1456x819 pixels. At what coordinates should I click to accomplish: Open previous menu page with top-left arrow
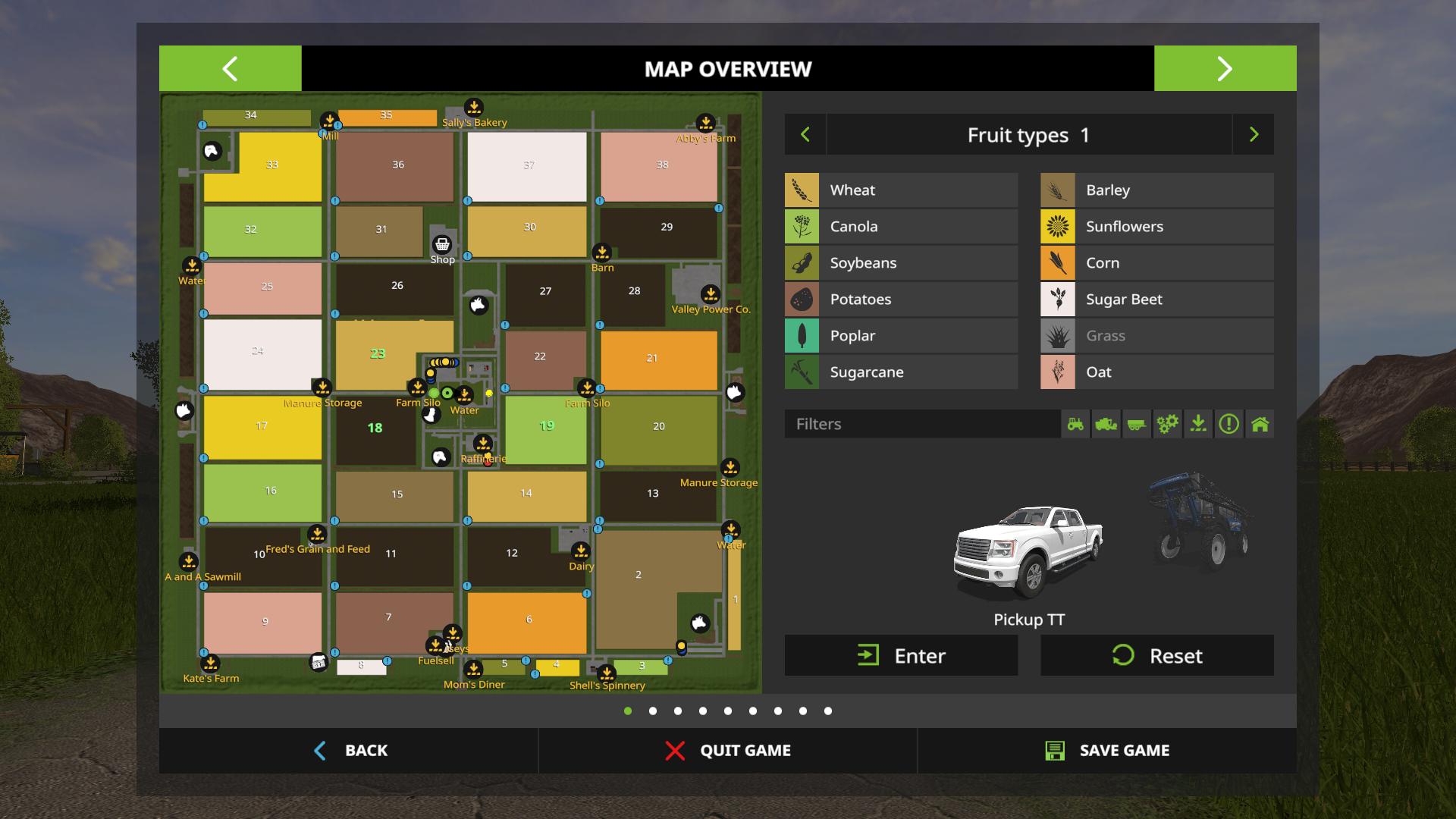[x=230, y=69]
